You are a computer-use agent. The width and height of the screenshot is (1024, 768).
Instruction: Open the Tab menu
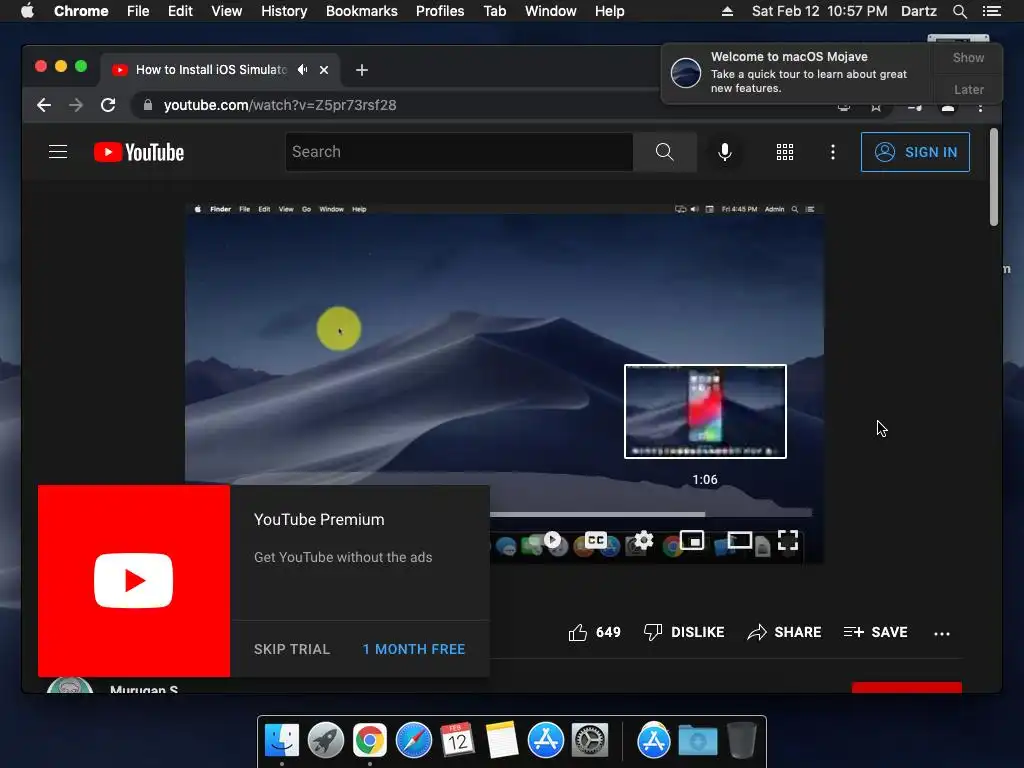pyautogui.click(x=494, y=11)
